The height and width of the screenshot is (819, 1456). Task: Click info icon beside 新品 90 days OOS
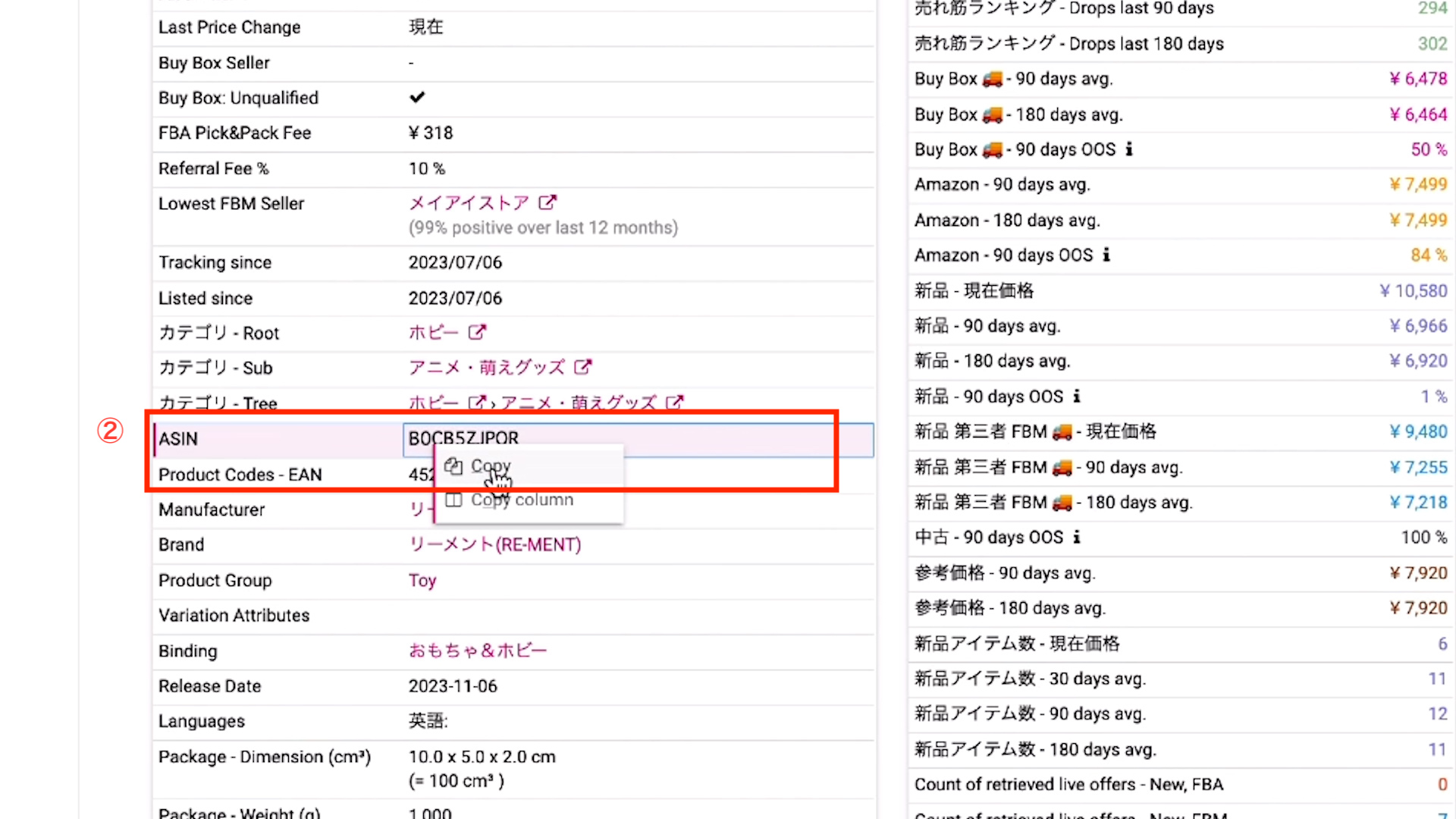[1077, 396]
